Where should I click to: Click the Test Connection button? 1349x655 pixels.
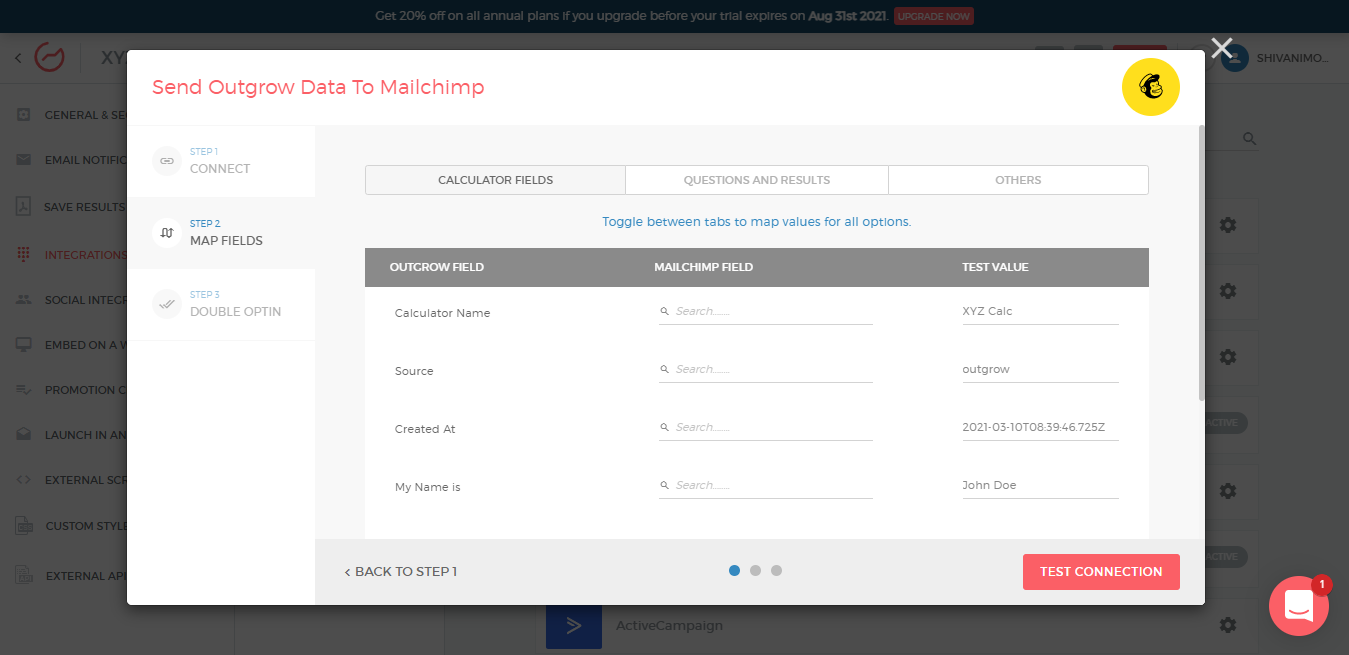click(1101, 572)
